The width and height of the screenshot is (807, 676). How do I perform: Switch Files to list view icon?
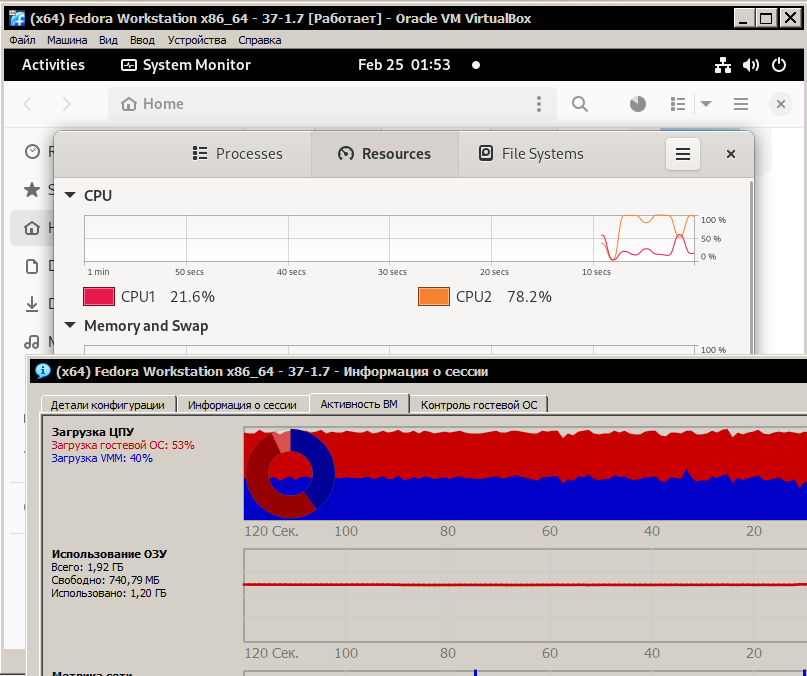pyautogui.click(x=679, y=104)
